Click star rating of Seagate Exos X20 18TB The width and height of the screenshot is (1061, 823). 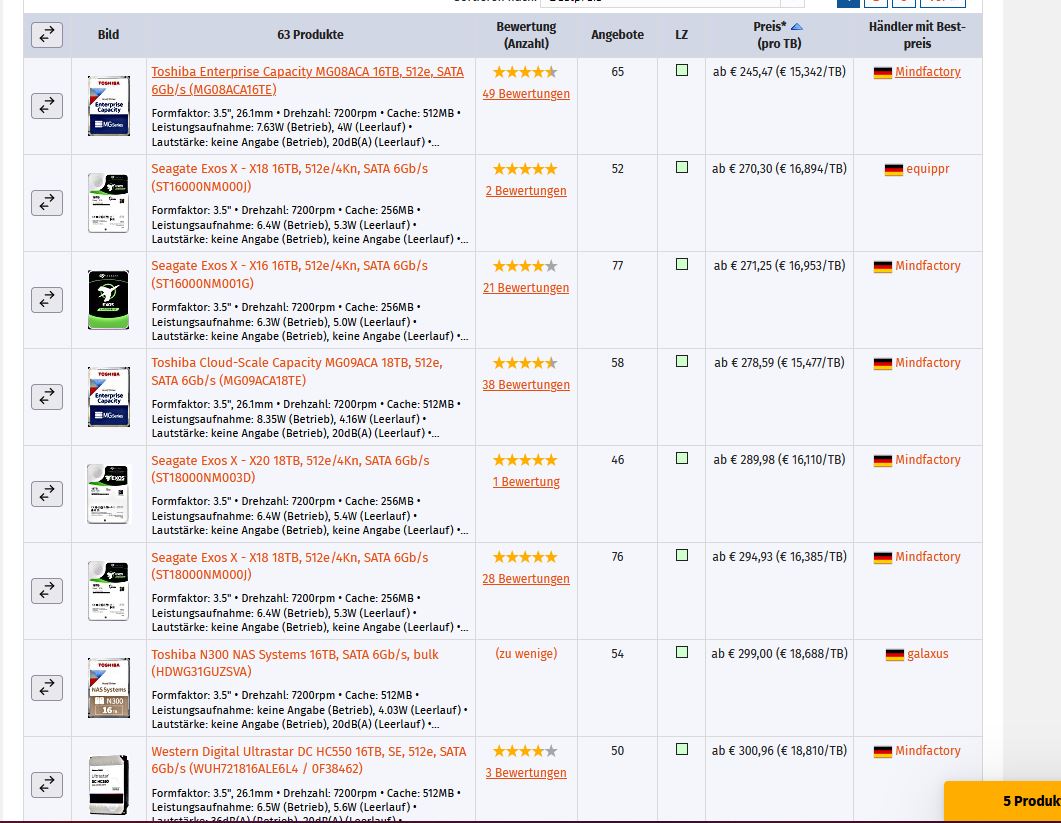(x=525, y=460)
